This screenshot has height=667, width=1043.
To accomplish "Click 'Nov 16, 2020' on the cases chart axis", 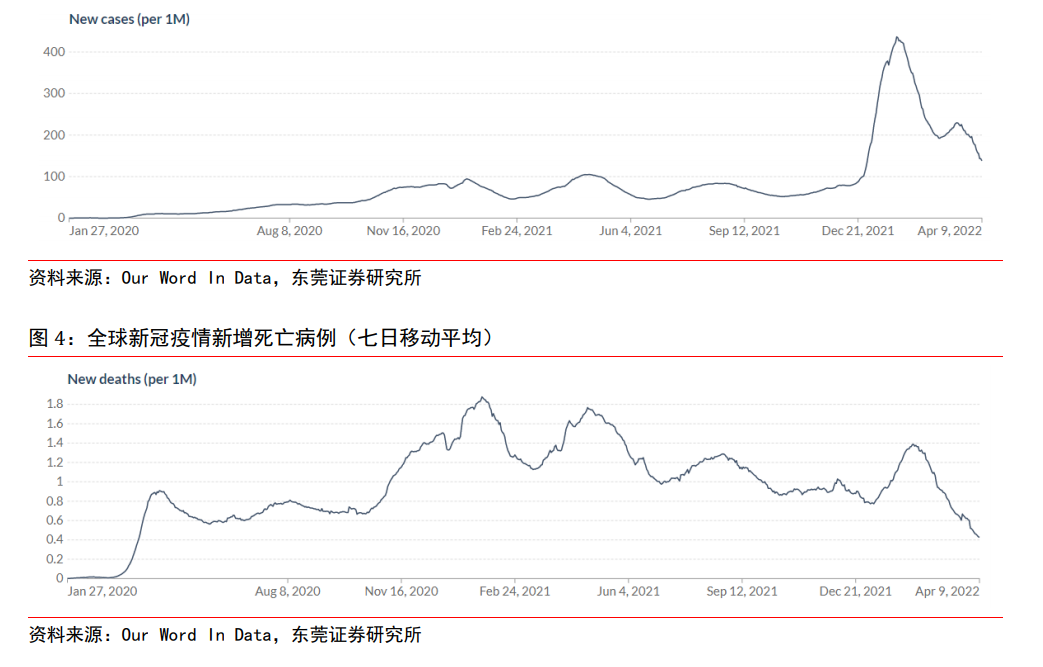I will tap(403, 231).
